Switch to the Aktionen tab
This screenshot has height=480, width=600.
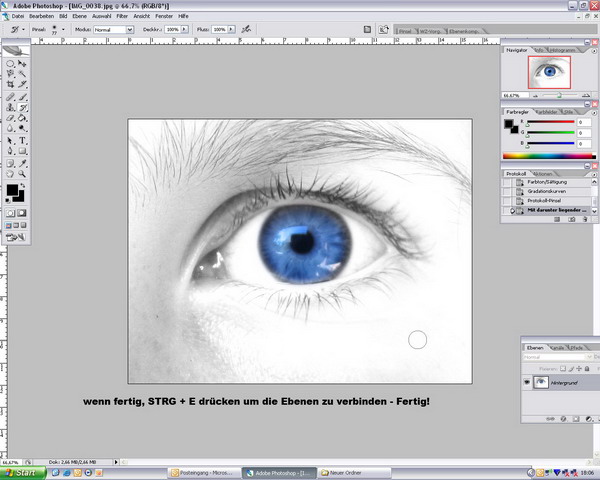coord(542,174)
